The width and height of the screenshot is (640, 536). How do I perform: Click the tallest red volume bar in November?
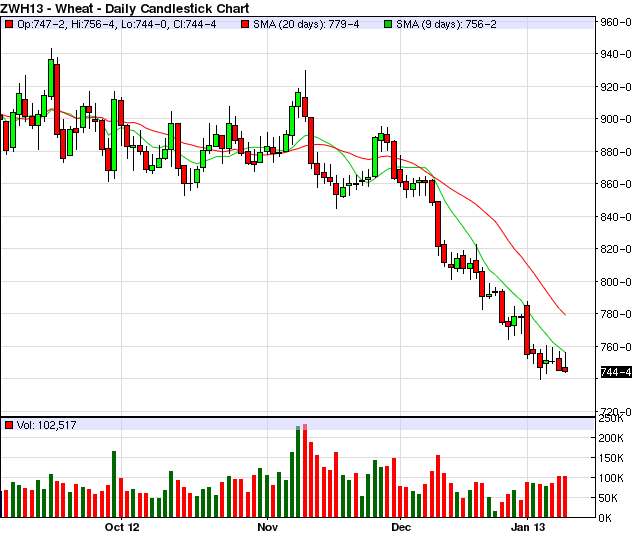point(304,471)
